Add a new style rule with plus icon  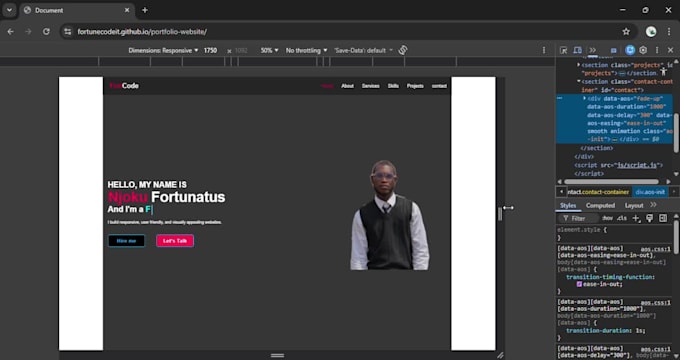pyautogui.click(x=636, y=218)
